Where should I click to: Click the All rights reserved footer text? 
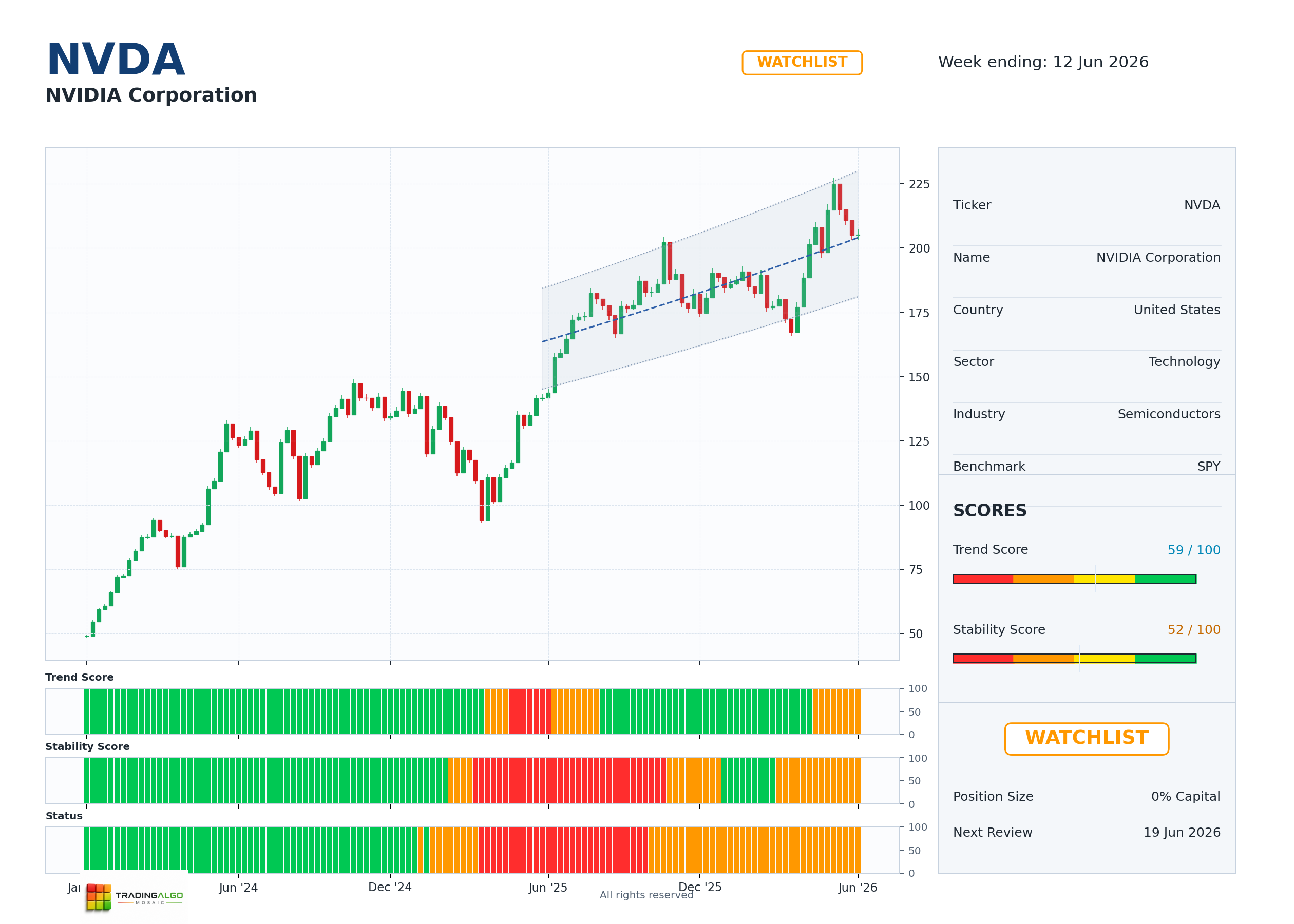coord(646,895)
